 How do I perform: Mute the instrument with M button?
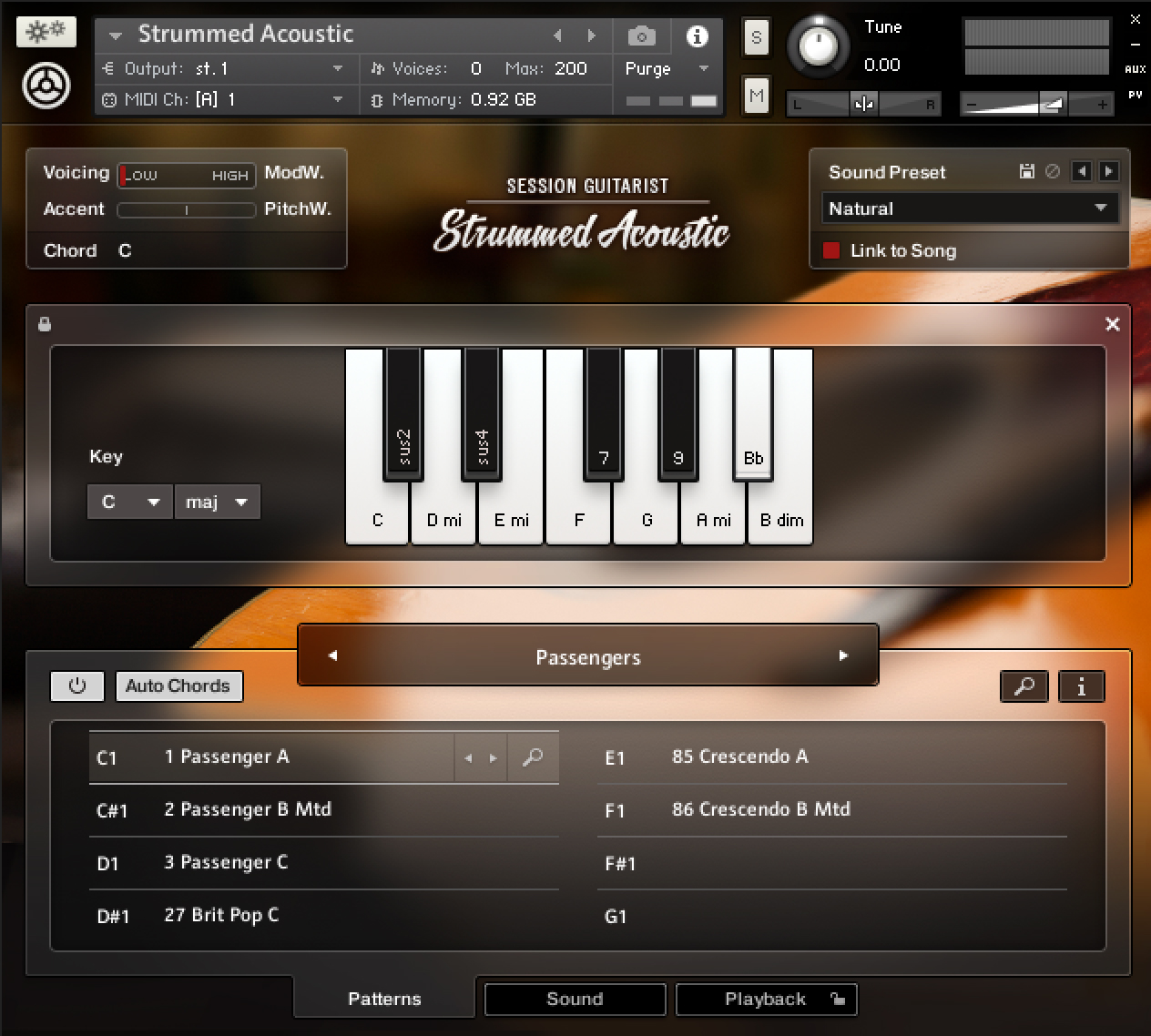click(x=756, y=96)
